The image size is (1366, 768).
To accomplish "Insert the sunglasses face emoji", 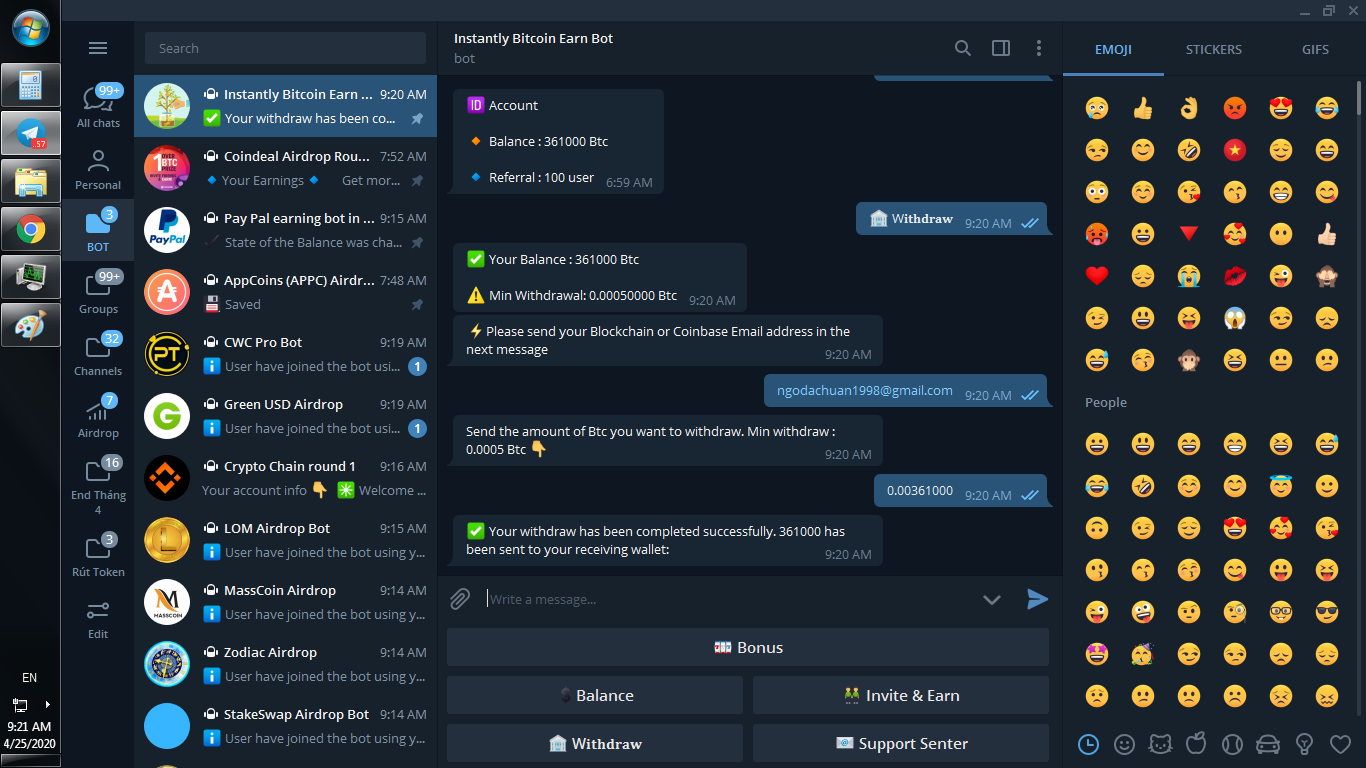I will pyautogui.click(x=1327, y=612).
